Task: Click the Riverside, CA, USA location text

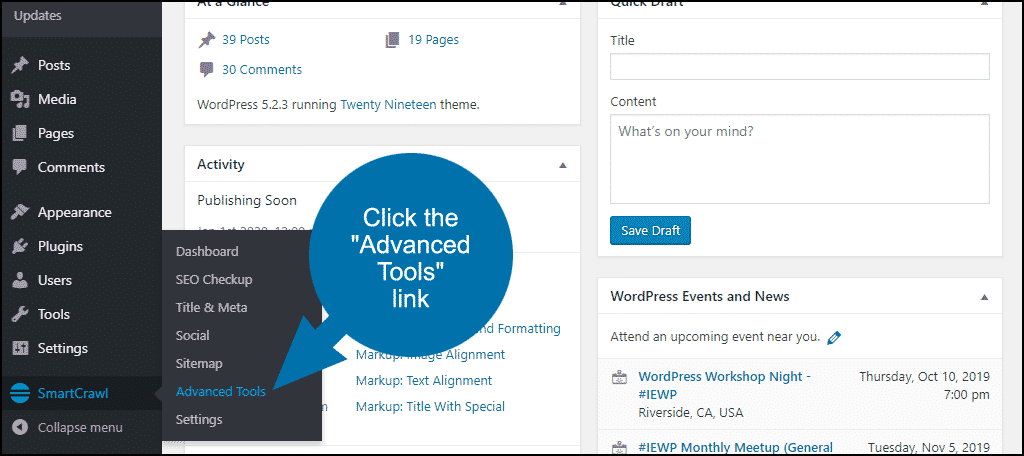Action: pos(690,413)
